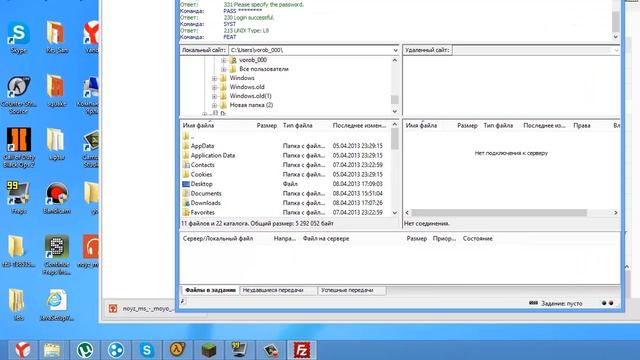Sort local files by Имя файла column
Image resolution: width=640 pixels, height=360 pixels.
(217, 125)
